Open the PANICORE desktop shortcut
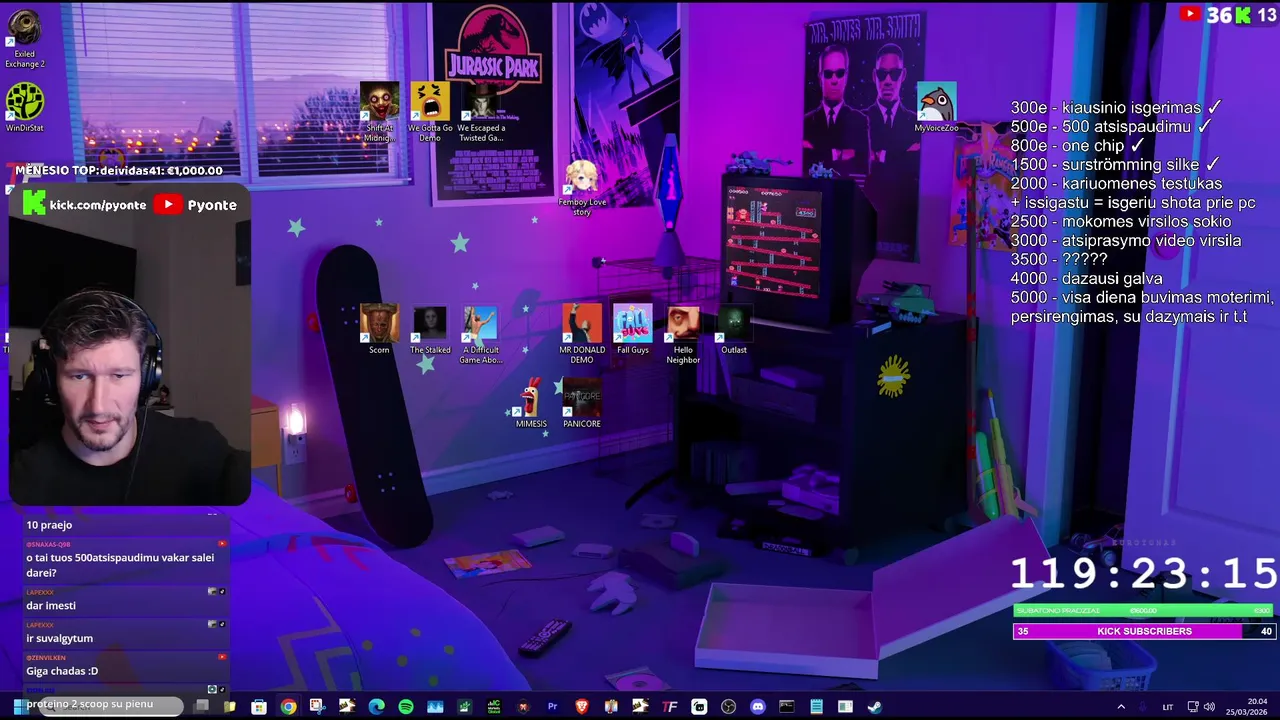 tap(582, 404)
